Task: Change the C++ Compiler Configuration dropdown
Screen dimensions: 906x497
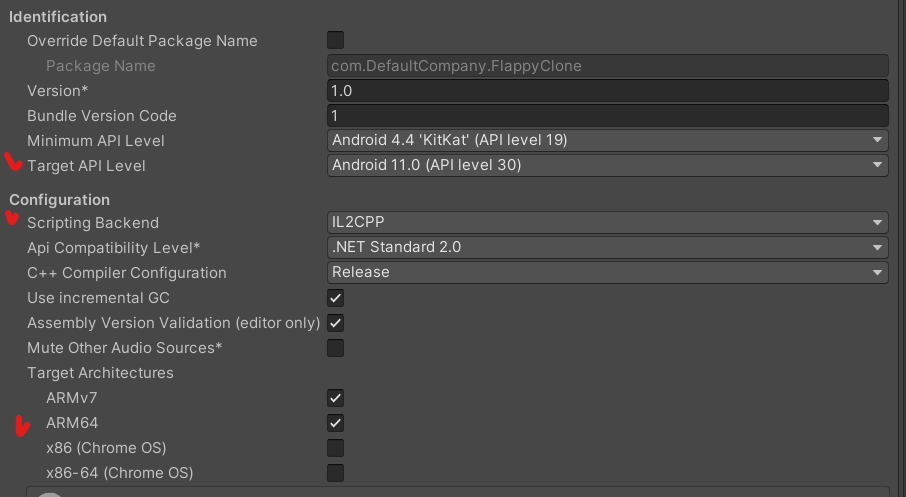Action: (x=608, y=273)
